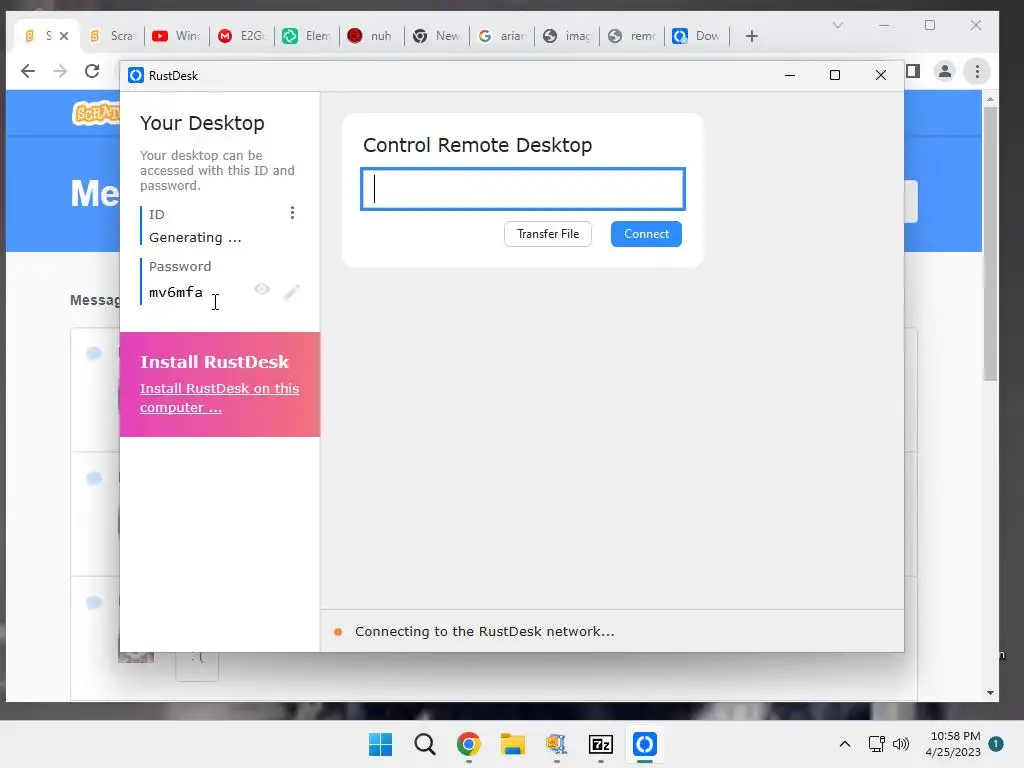The width and height of the screenshot is (1024, 768).
Task: Open Install RustDesk on this computer link
Action: click(x=219, y=398)
